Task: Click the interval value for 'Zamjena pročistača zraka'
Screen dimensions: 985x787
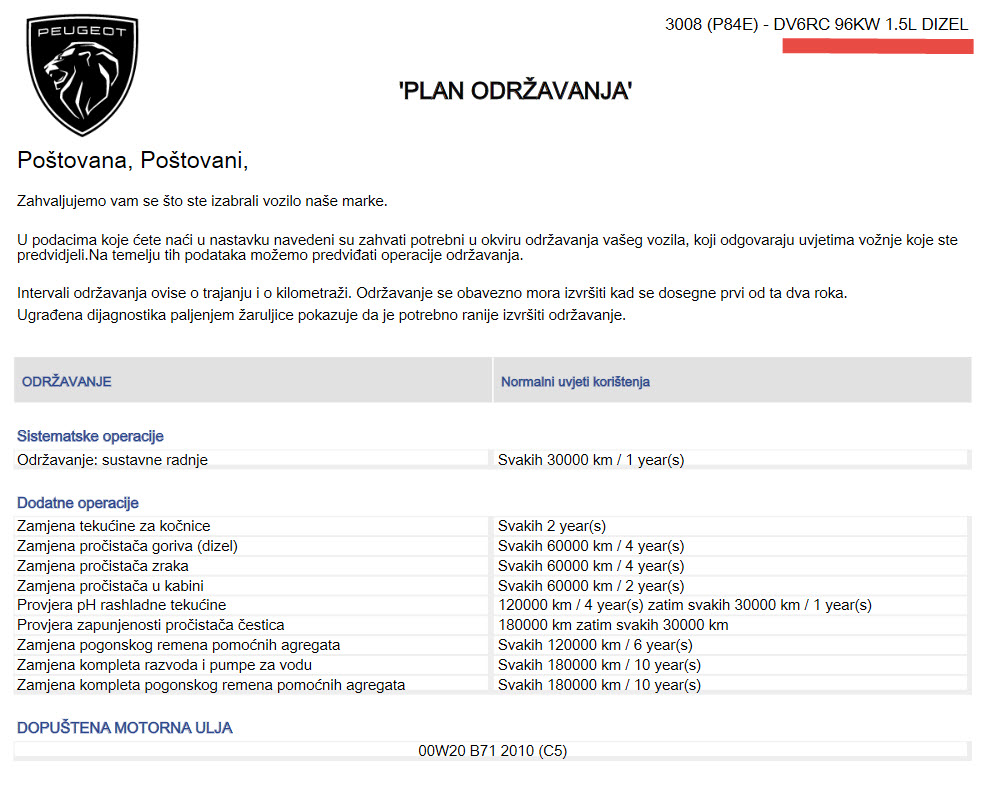Action: click(x=590, y=566)
